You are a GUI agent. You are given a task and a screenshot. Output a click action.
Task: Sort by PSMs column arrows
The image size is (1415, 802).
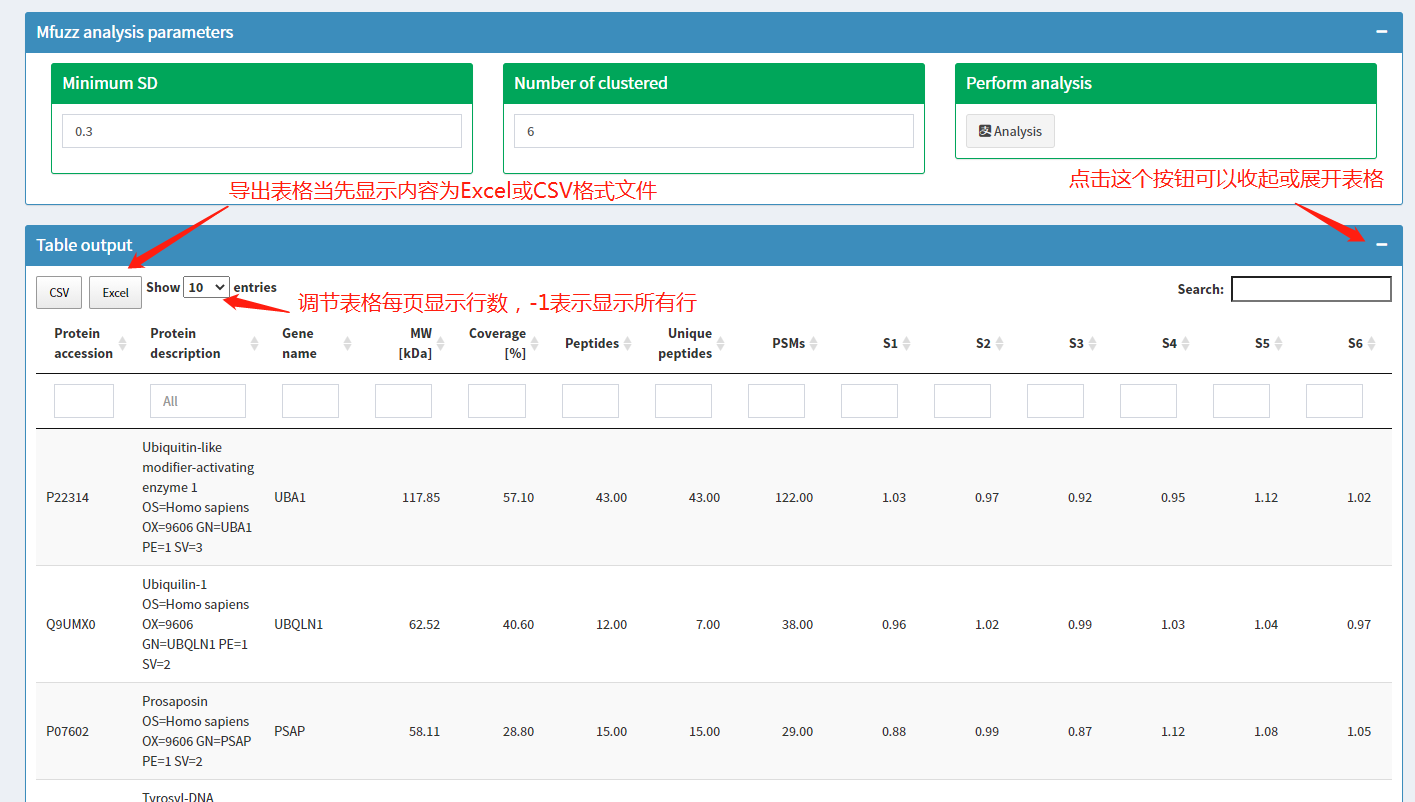point(814,344)
